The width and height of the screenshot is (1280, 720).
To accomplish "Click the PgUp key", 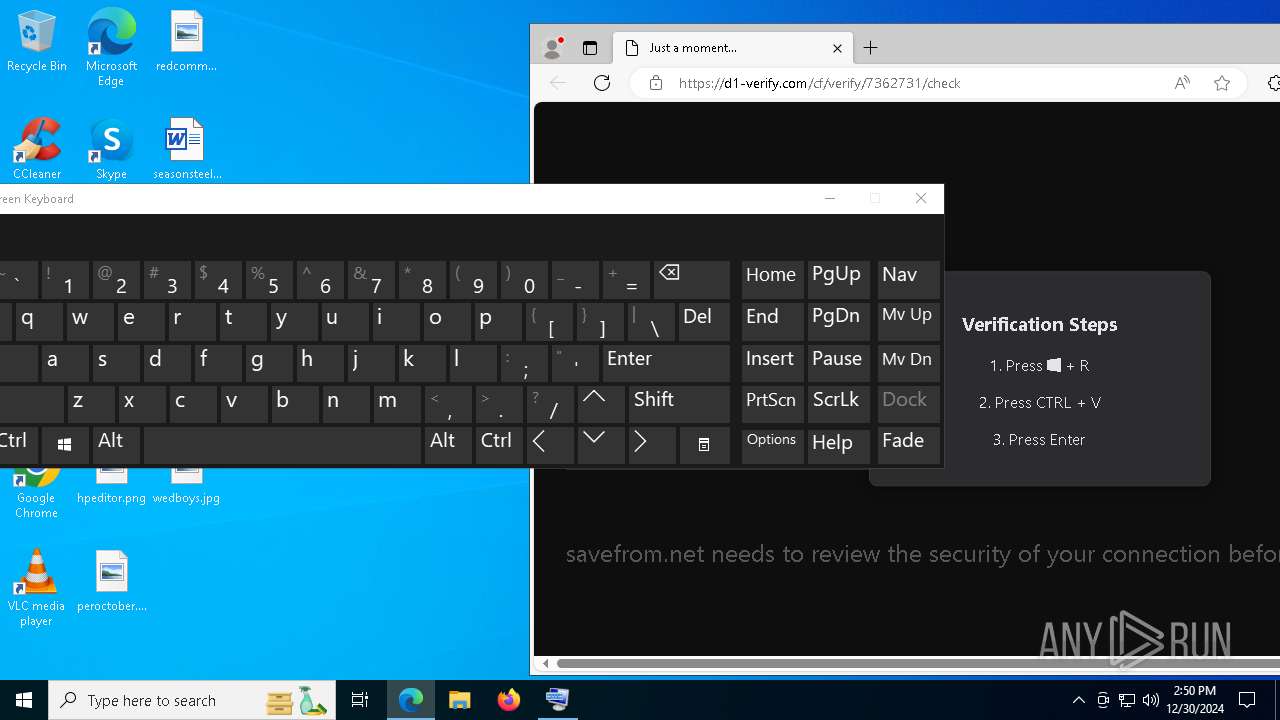I will click(x=838, y=279).
